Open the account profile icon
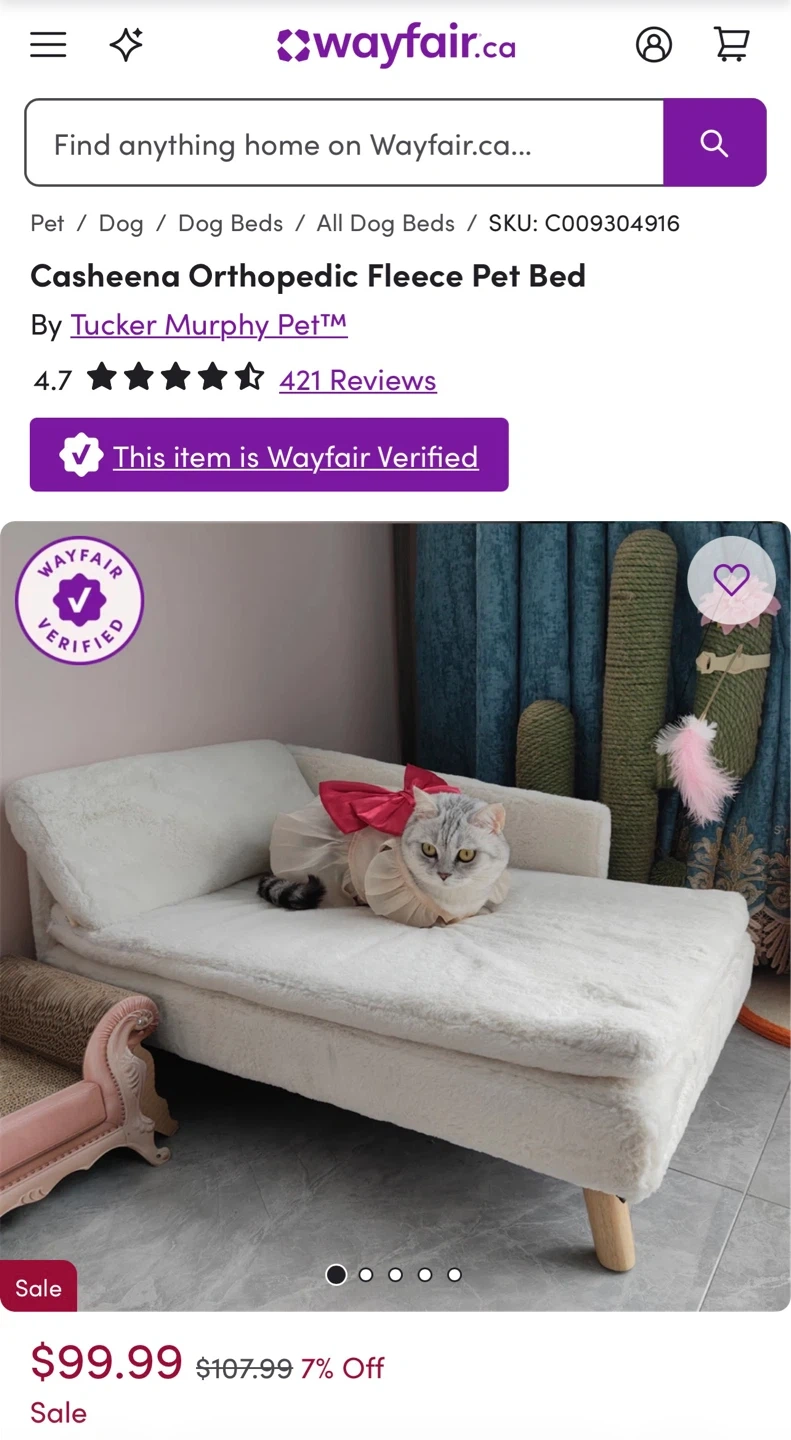Image resolution: width=791 pixels, height=1440 pixels. point(654,45)
